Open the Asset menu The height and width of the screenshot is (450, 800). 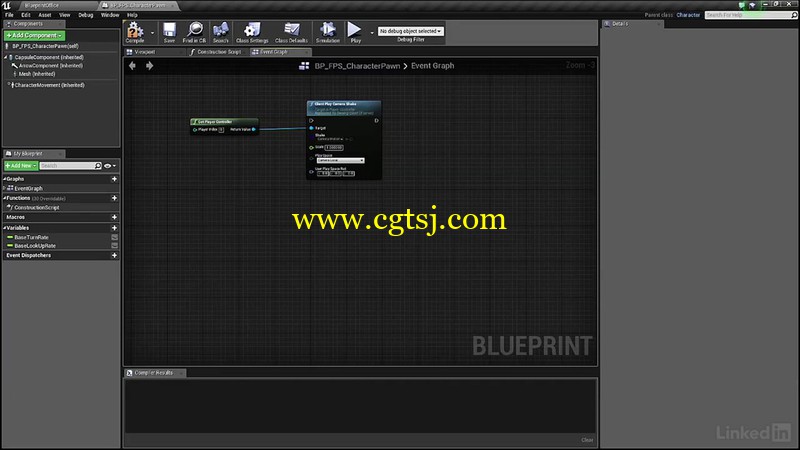tap(44, 15)
